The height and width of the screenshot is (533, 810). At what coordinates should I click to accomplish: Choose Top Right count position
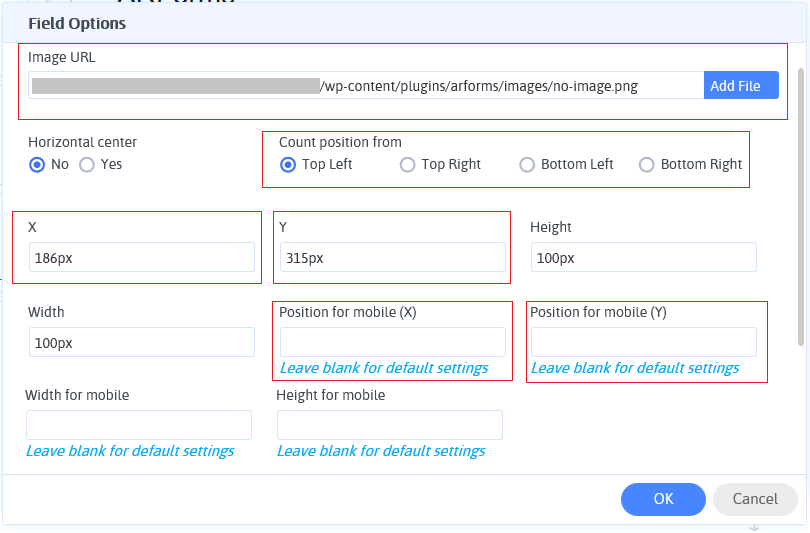pyautogui.click(x=407, y=165)
